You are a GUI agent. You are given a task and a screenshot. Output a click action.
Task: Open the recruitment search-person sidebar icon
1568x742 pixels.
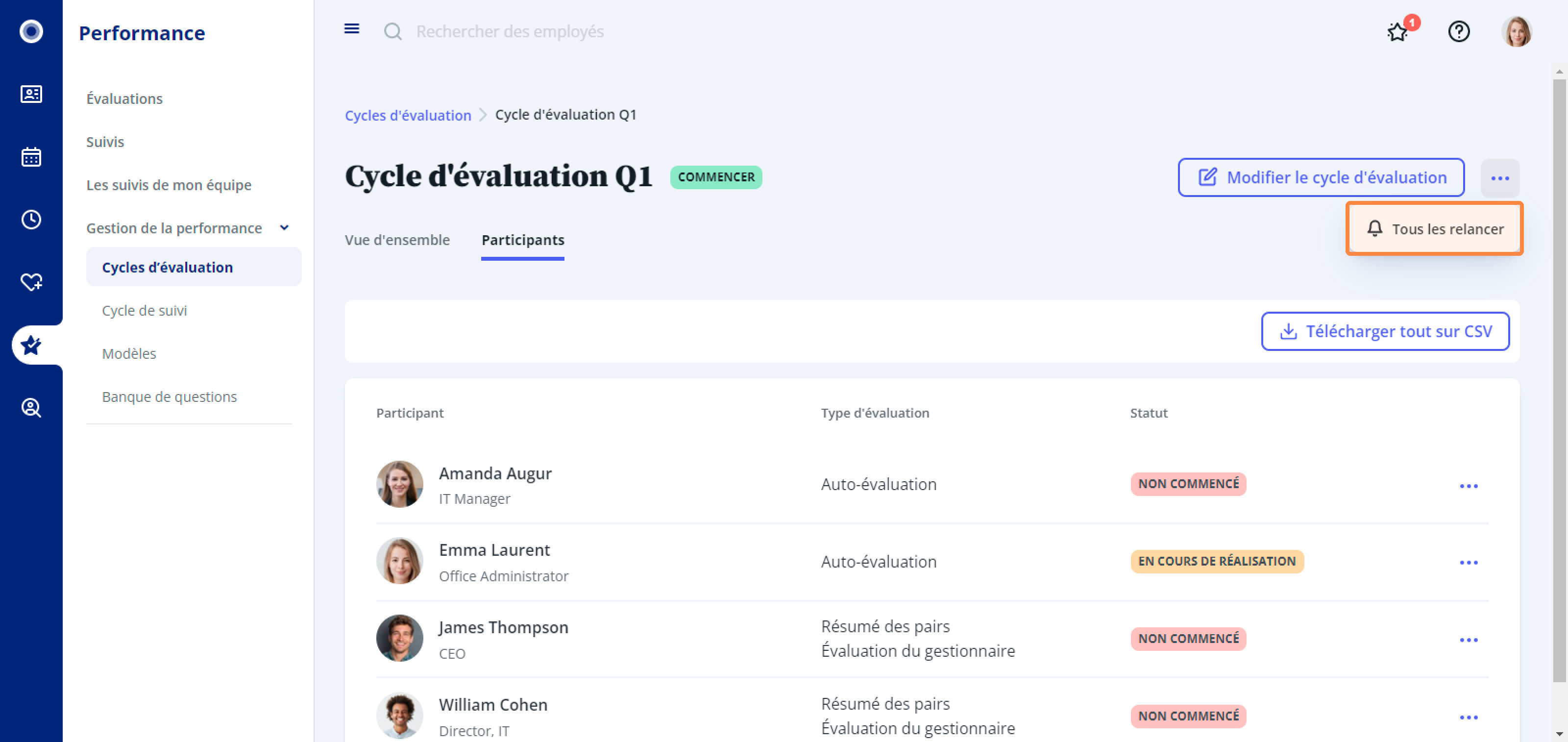pyautogui.click(x=31, y=408)
